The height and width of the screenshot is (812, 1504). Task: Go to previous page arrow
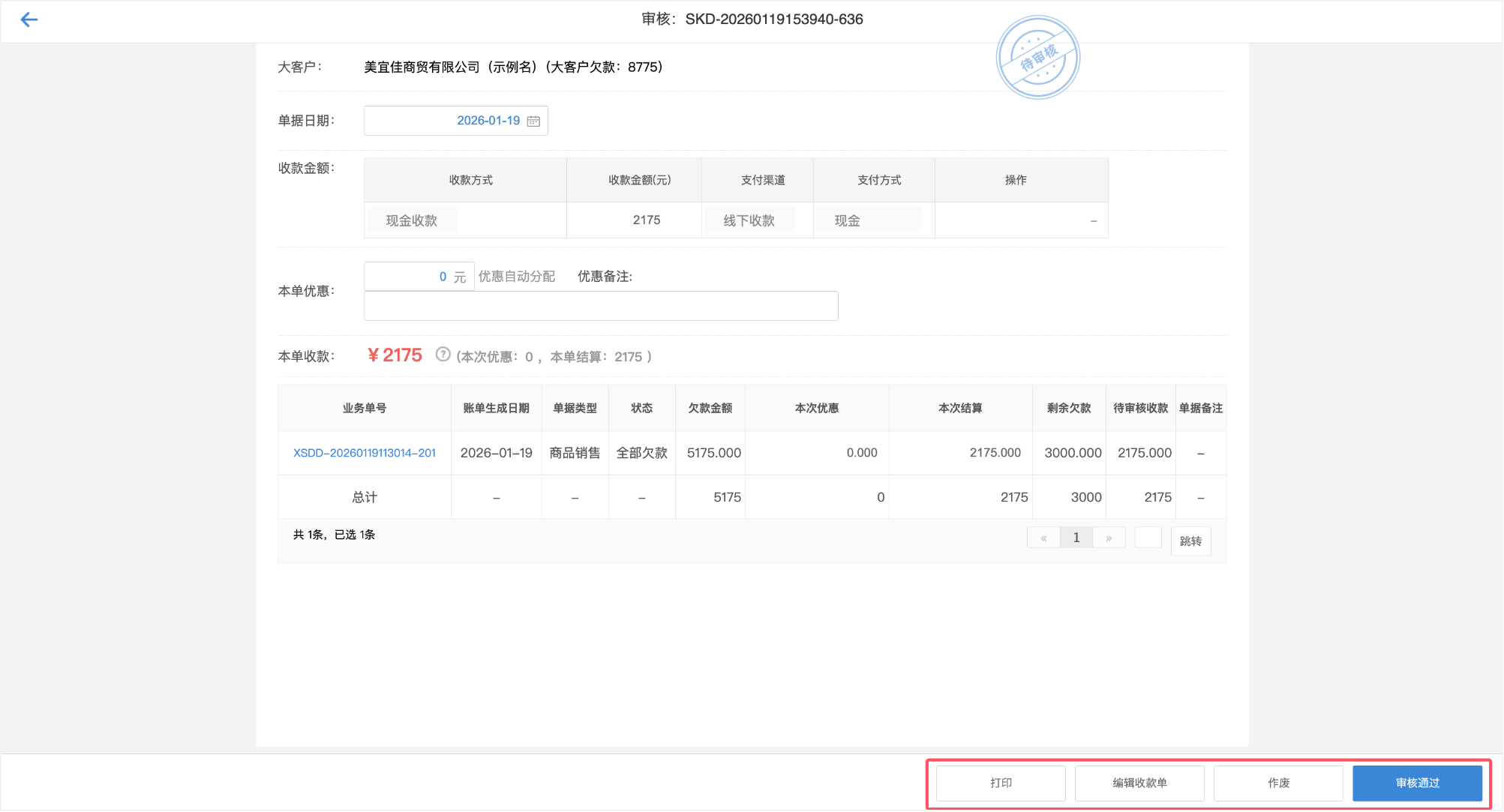point(1043,538)
